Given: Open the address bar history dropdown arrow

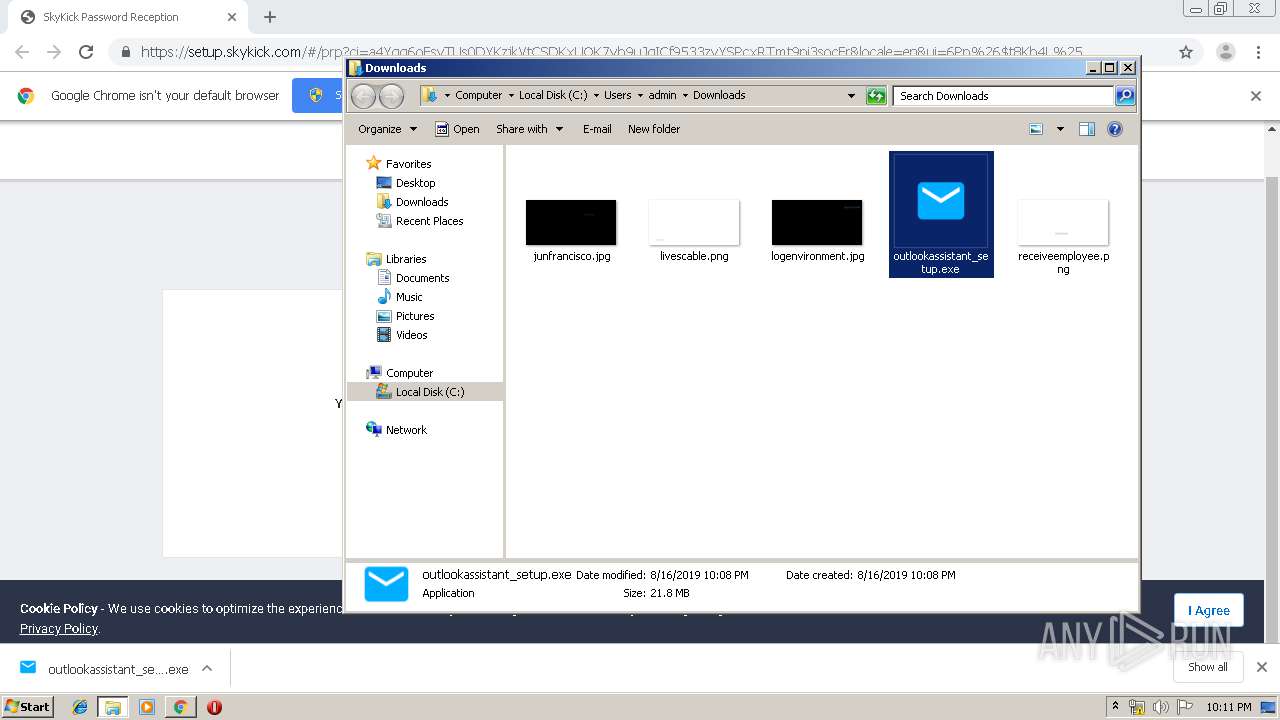Looking at the screenshot, I should point(851,96).
